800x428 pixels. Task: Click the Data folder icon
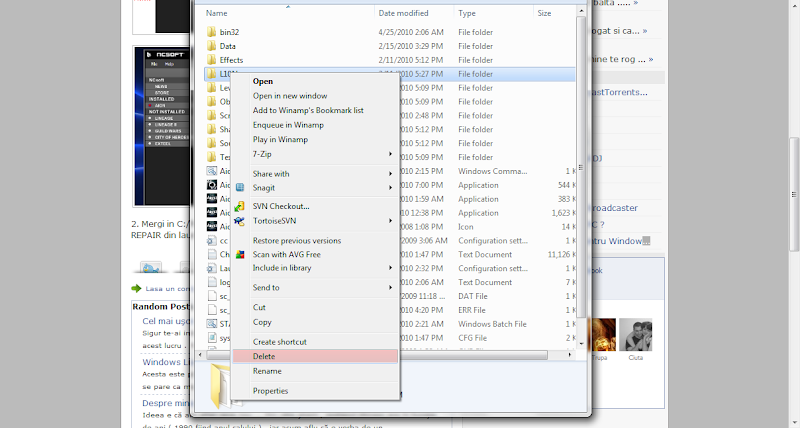(212, 46)
